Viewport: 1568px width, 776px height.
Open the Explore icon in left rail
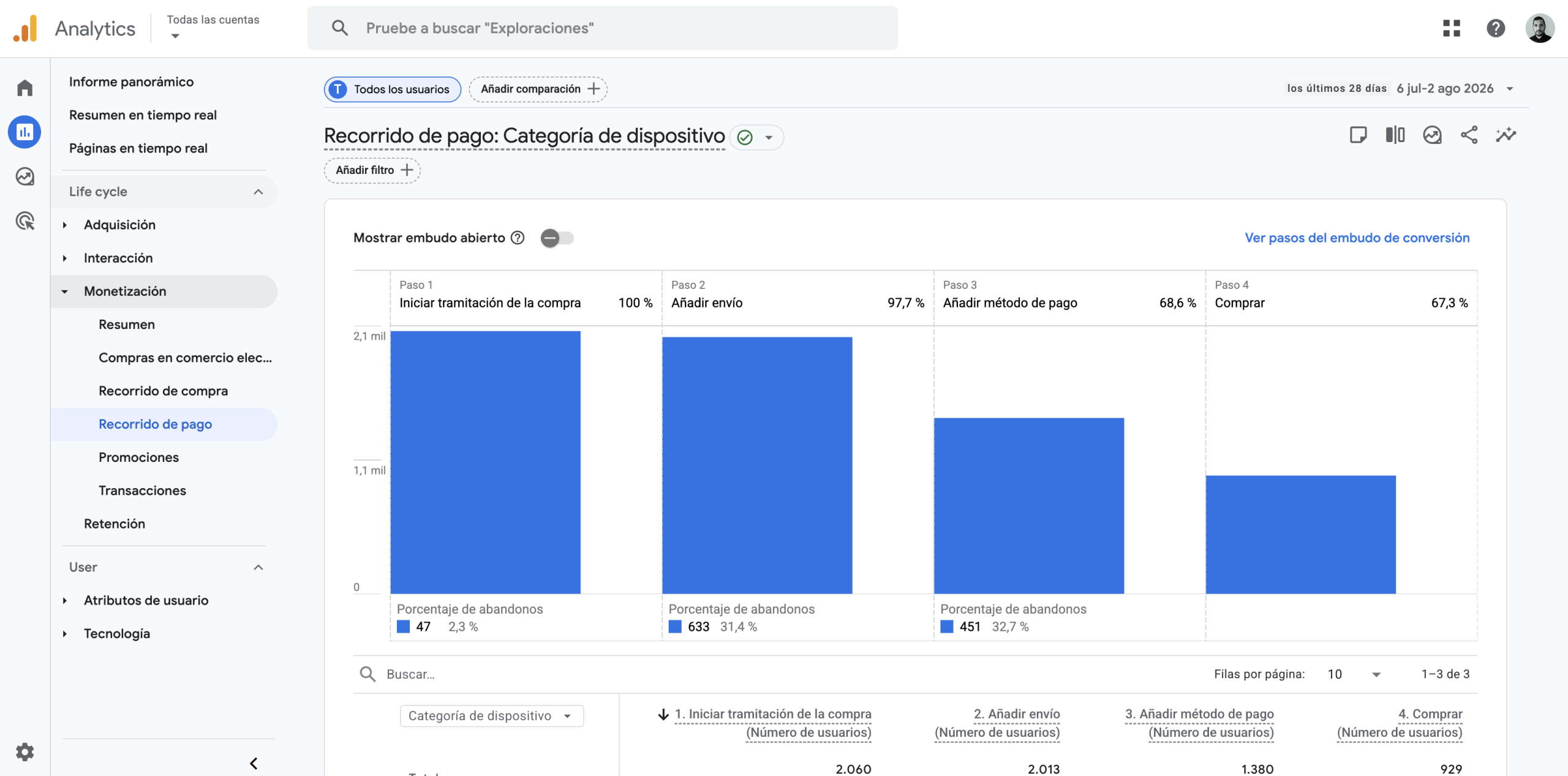coord(24,176)
